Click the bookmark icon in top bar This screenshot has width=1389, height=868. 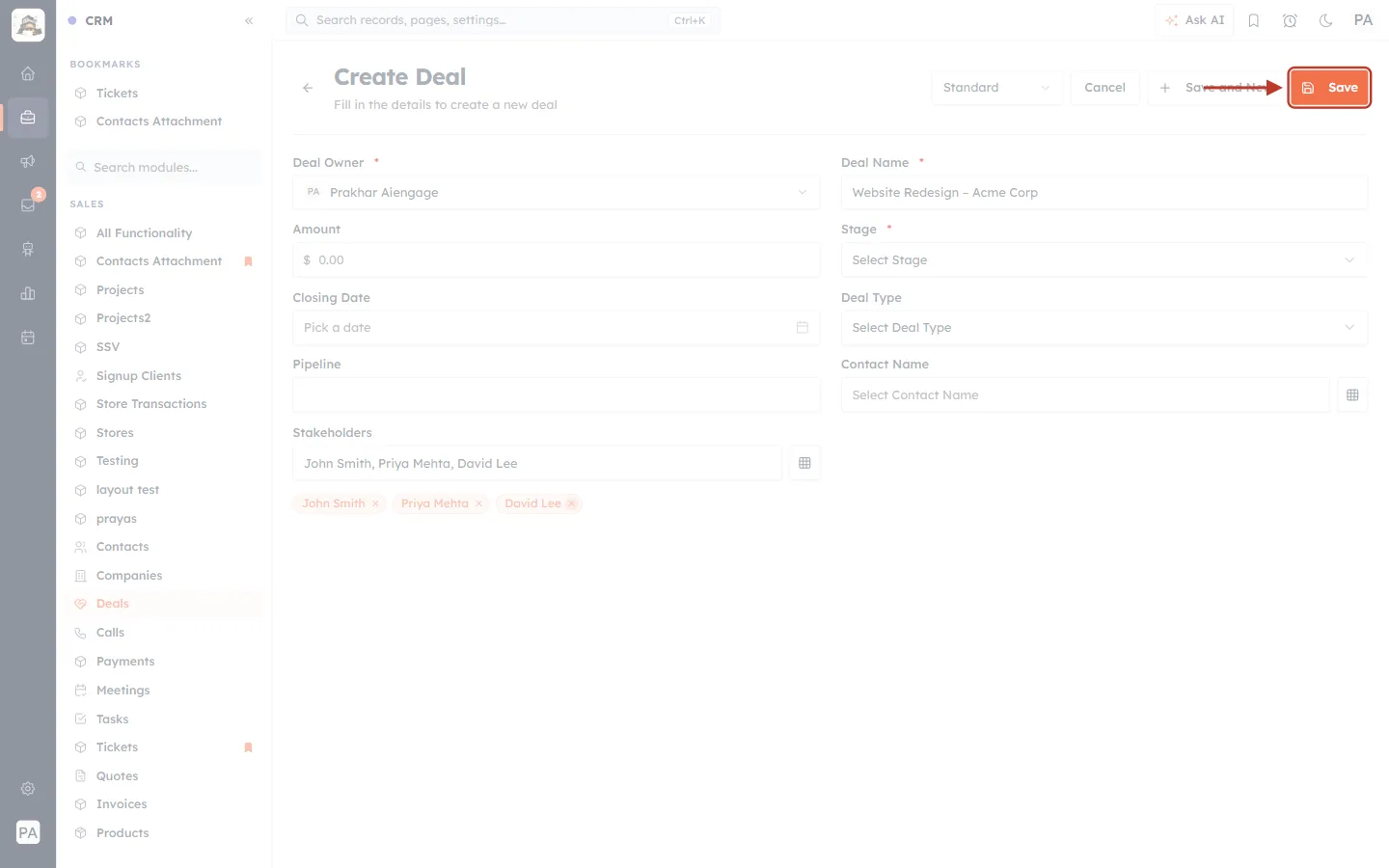pyautogui.click(x=1254, y=20)
